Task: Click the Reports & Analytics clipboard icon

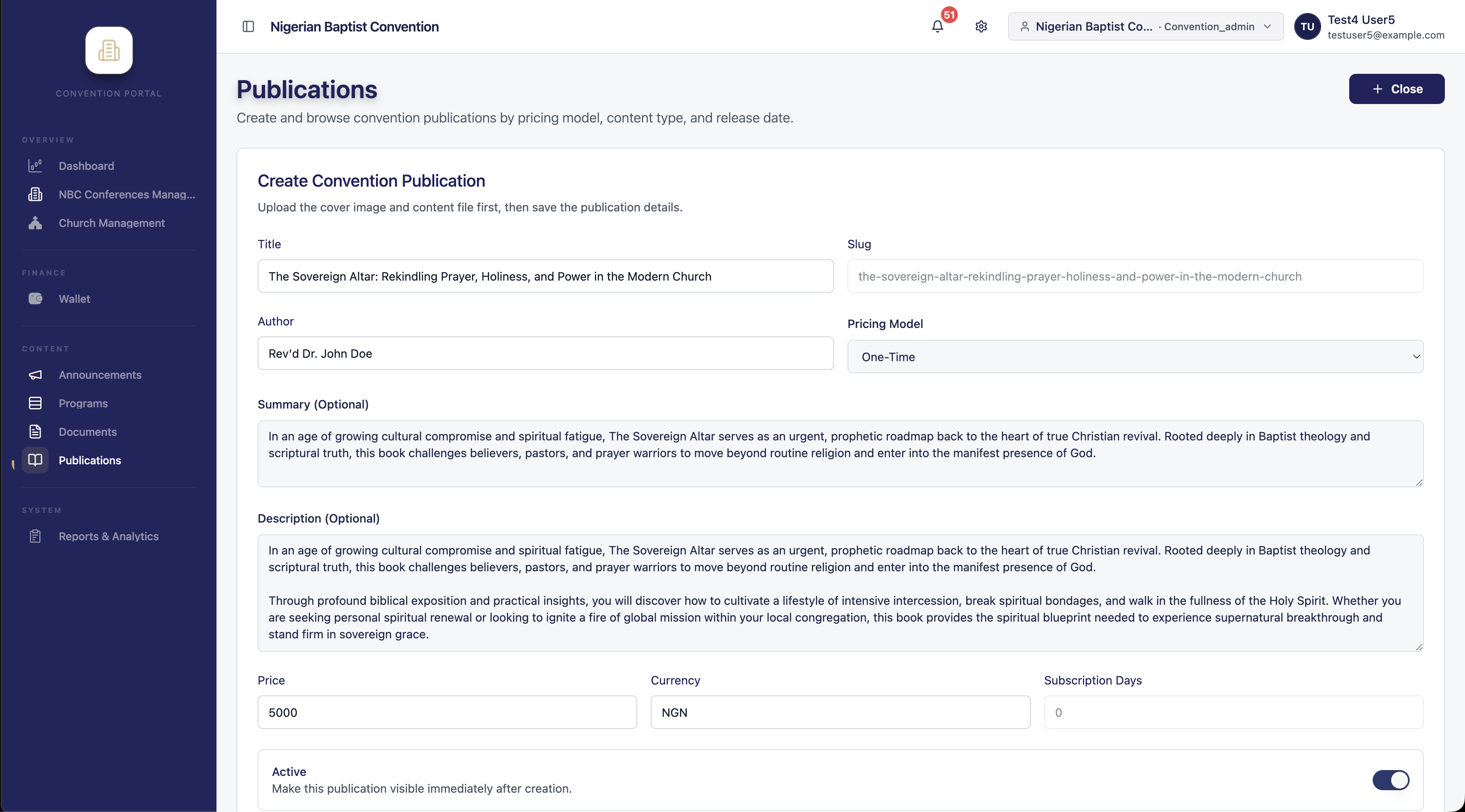Action: tap(35, 536)
